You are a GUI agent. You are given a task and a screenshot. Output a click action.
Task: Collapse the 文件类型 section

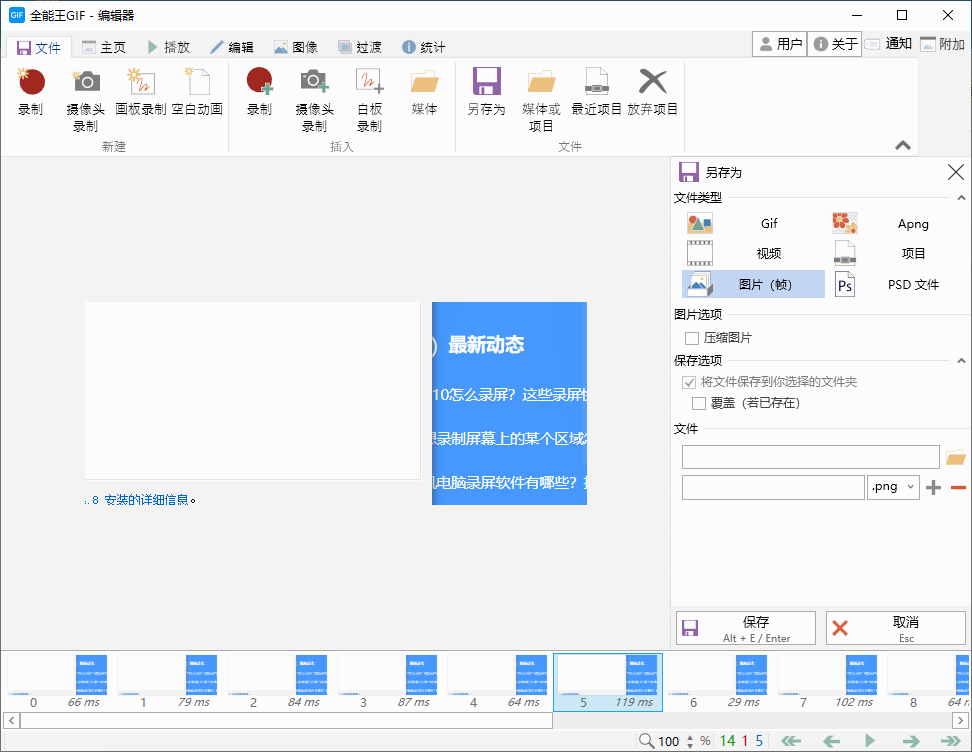(x=961, y=198)
